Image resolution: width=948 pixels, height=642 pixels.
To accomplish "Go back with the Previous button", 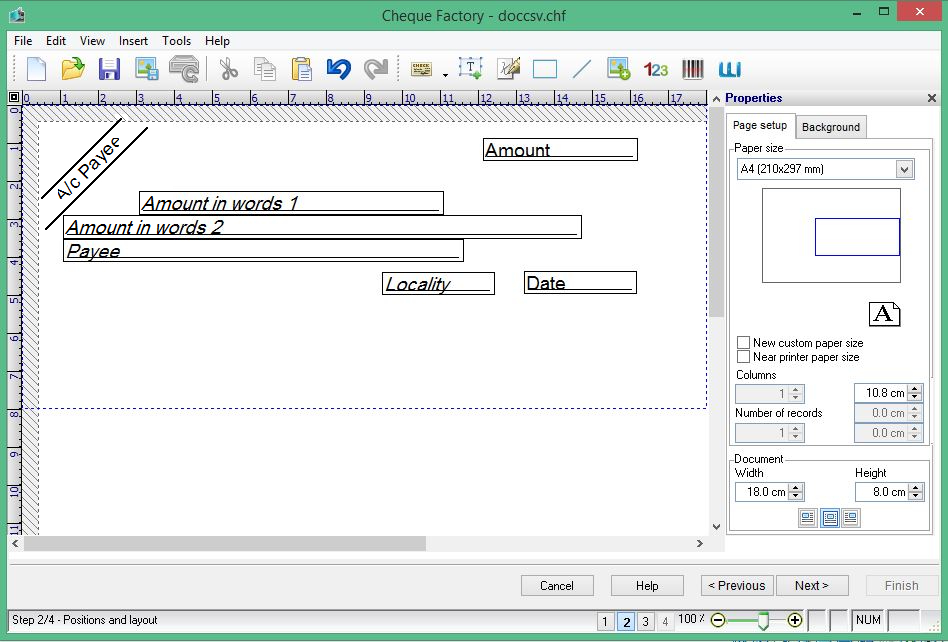I will point(737,586).
